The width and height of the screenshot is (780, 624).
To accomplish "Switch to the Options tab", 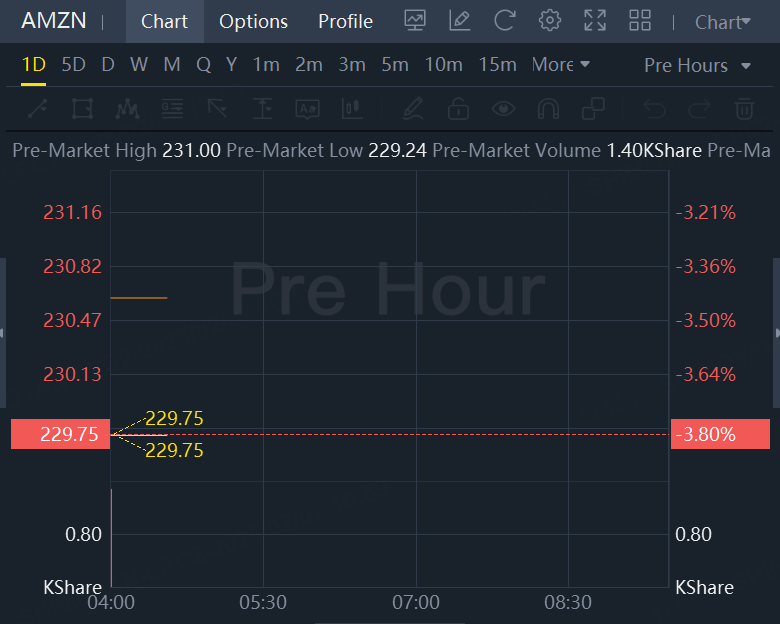I will (x=253, y=21).
